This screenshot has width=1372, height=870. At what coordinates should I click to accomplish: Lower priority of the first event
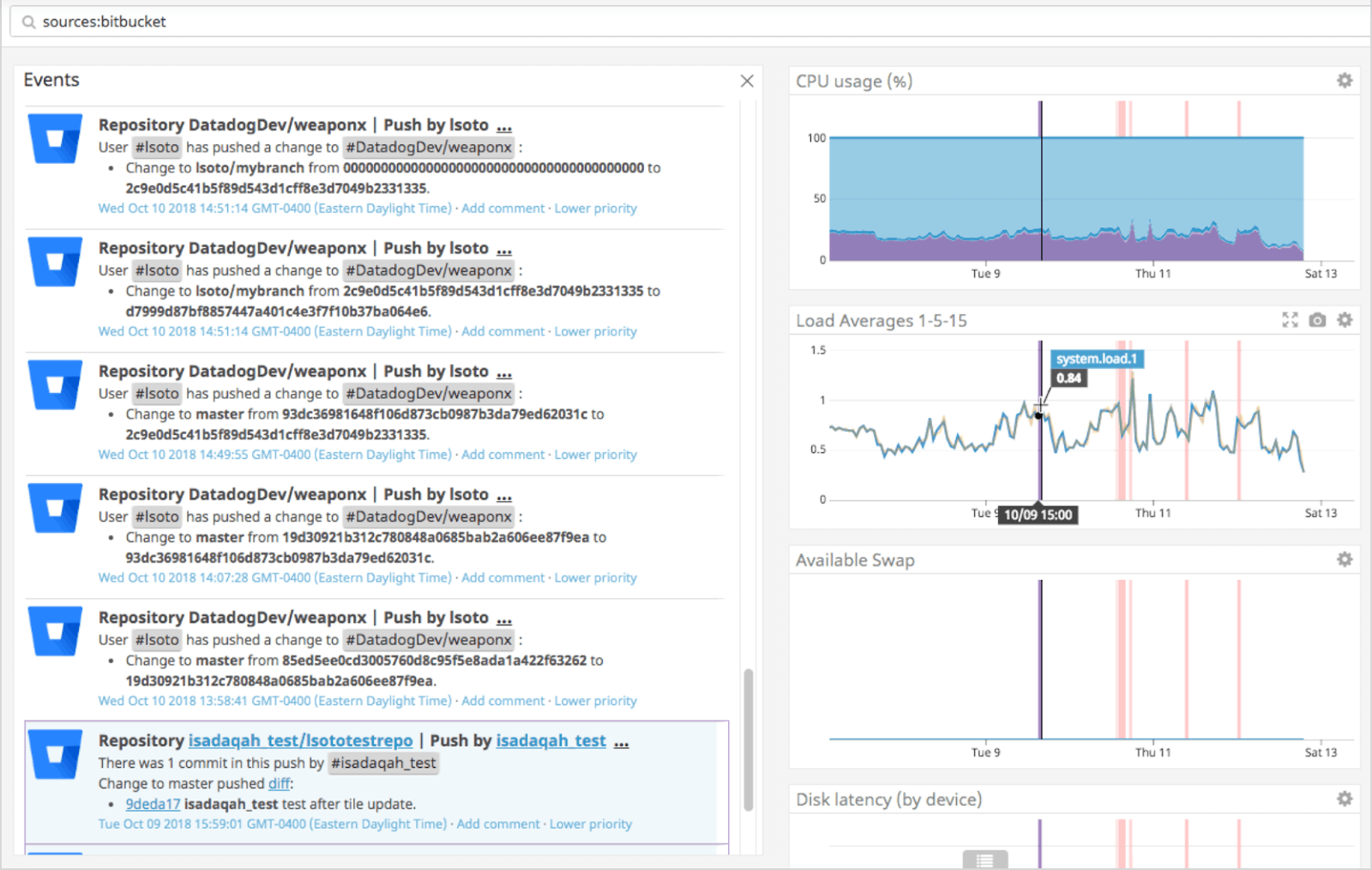click(595, 208)
